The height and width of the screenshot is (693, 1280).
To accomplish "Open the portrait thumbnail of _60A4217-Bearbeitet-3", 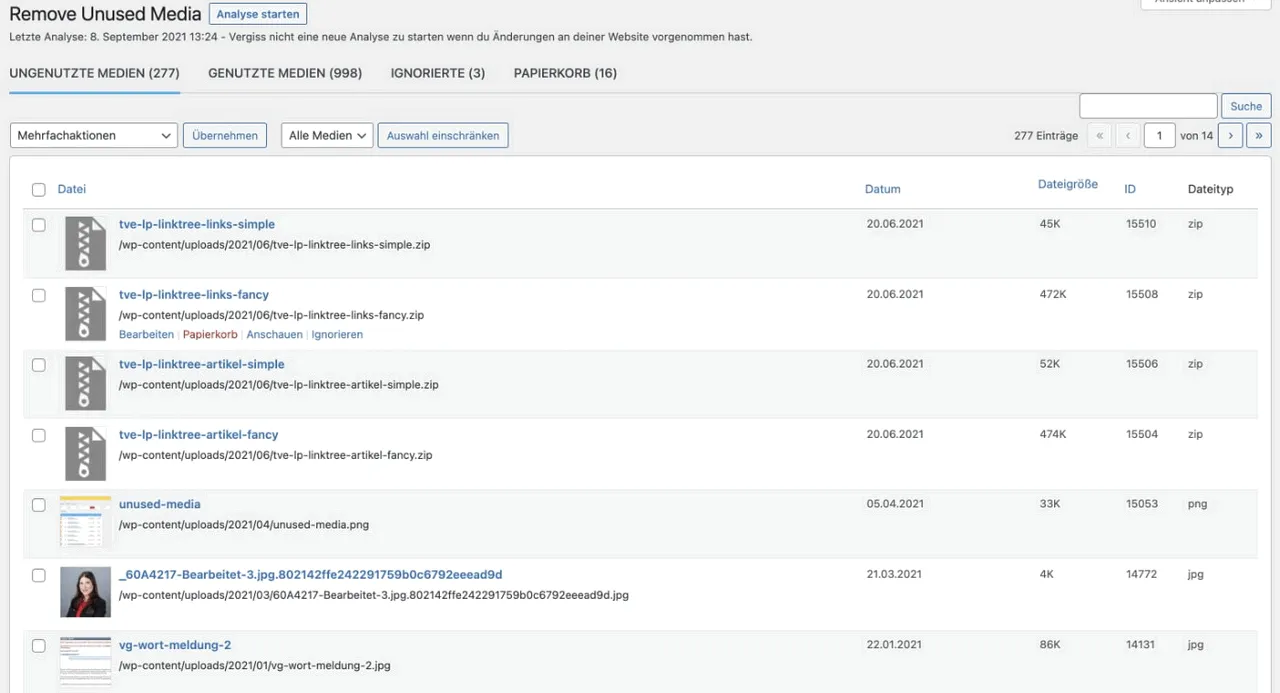I will 85,592.
